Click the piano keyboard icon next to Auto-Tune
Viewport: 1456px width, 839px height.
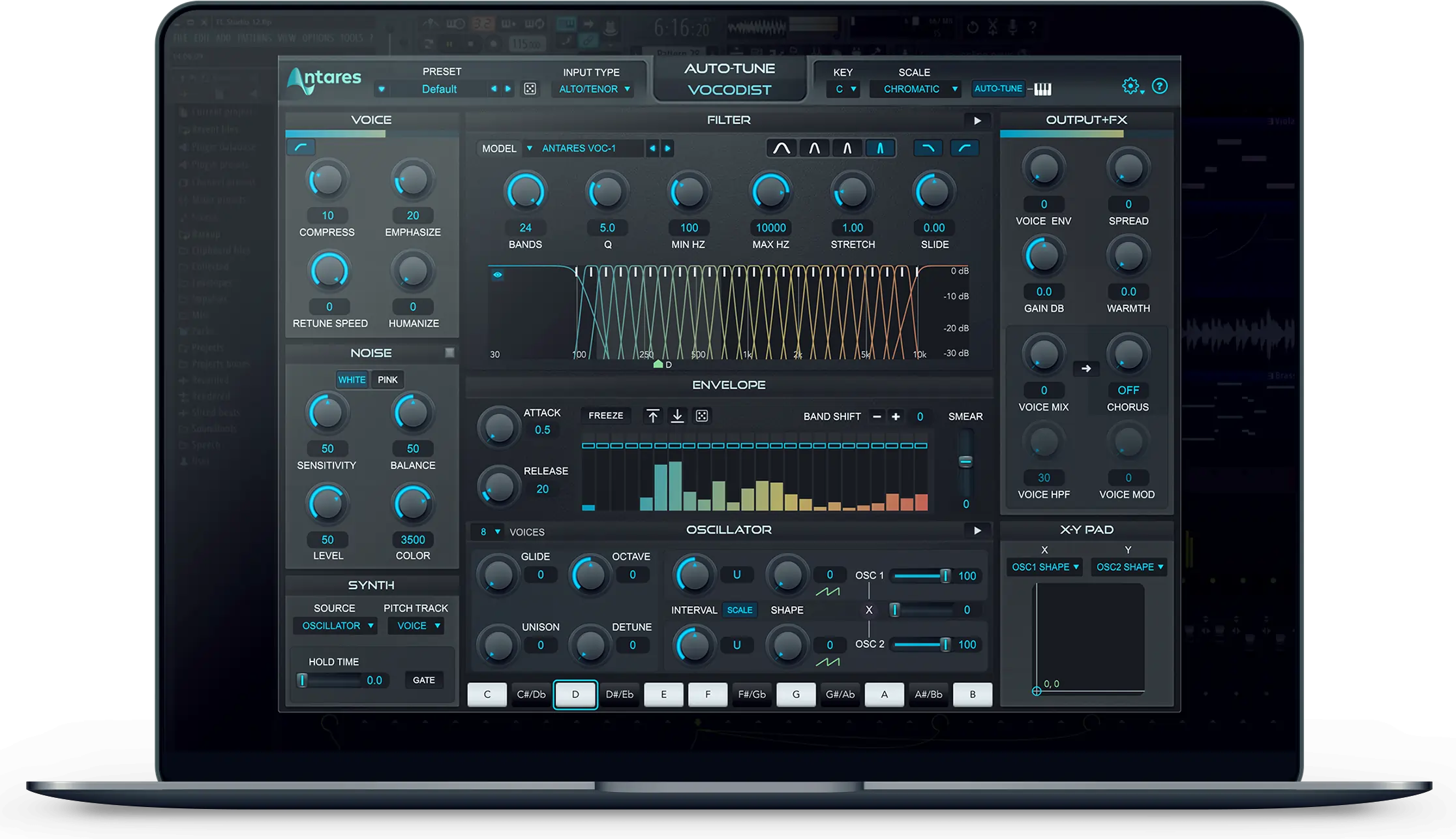(1042, 88)
